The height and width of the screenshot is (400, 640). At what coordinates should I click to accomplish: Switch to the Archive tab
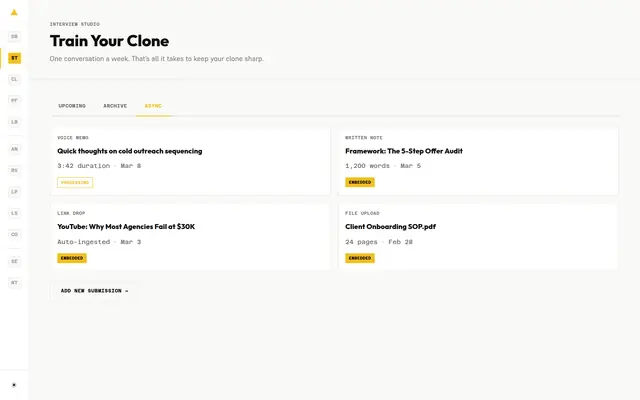click(115, 106)
